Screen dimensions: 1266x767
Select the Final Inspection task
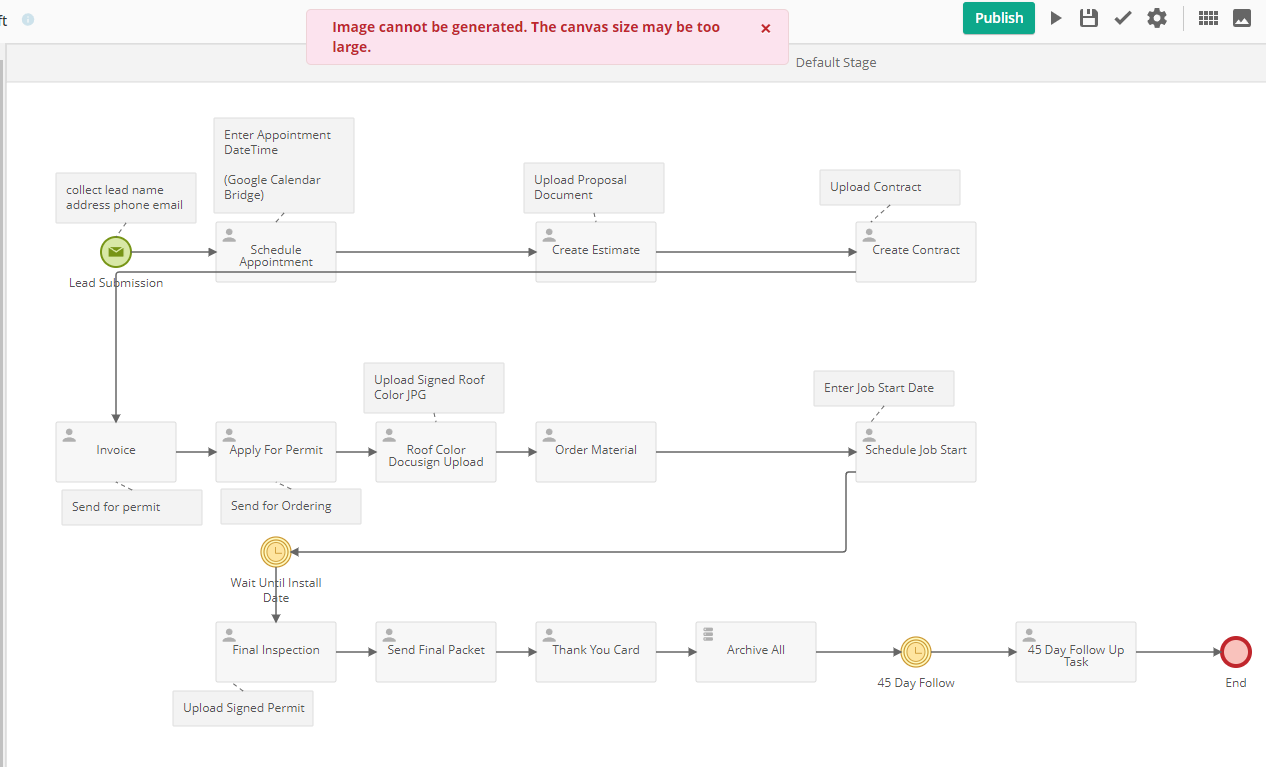point(276,652)
